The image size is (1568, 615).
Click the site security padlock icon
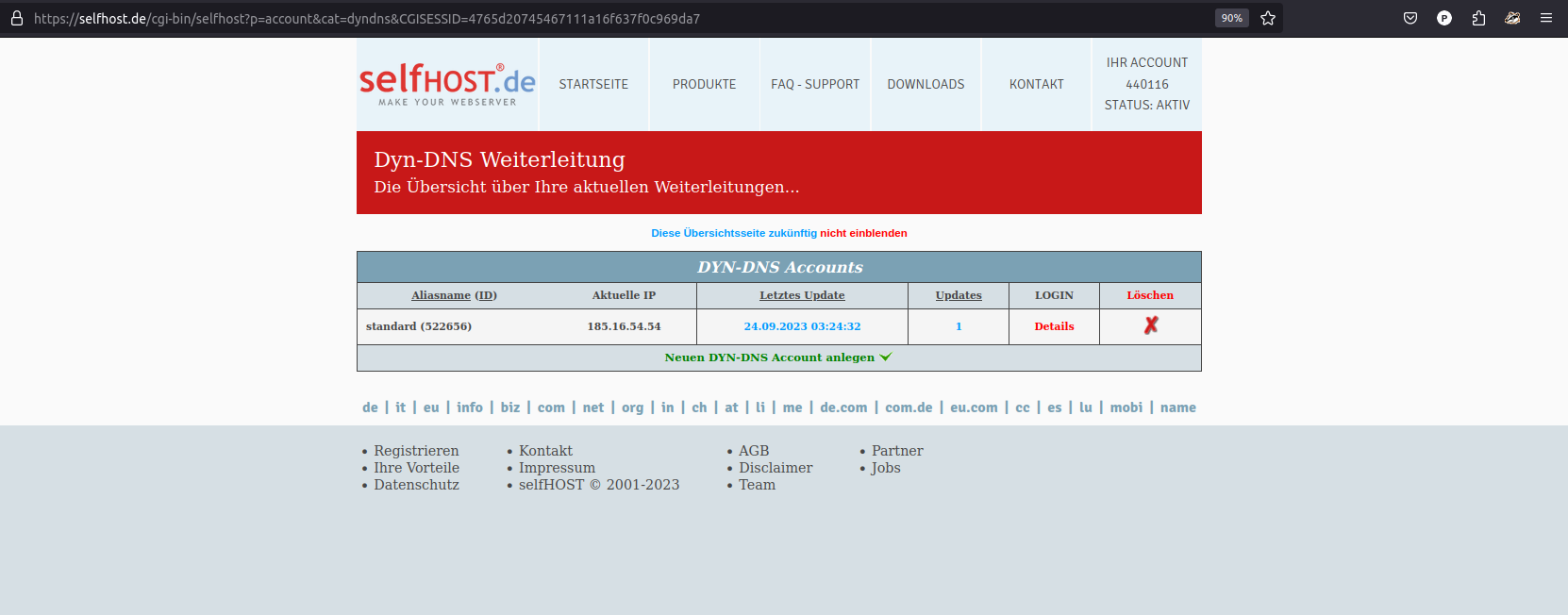(16, 18)
